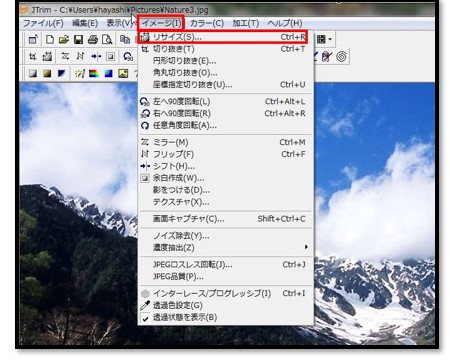The image size is (450, 360).
Task: Click the Rotate 90 degrees toolbar icon
Action: (x=128, y=56)
